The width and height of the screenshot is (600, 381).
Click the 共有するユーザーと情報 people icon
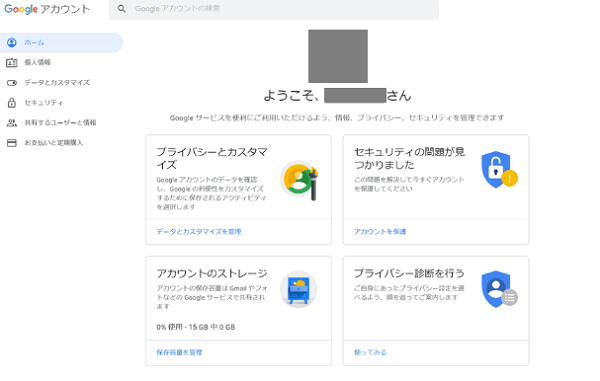point(12,122)
